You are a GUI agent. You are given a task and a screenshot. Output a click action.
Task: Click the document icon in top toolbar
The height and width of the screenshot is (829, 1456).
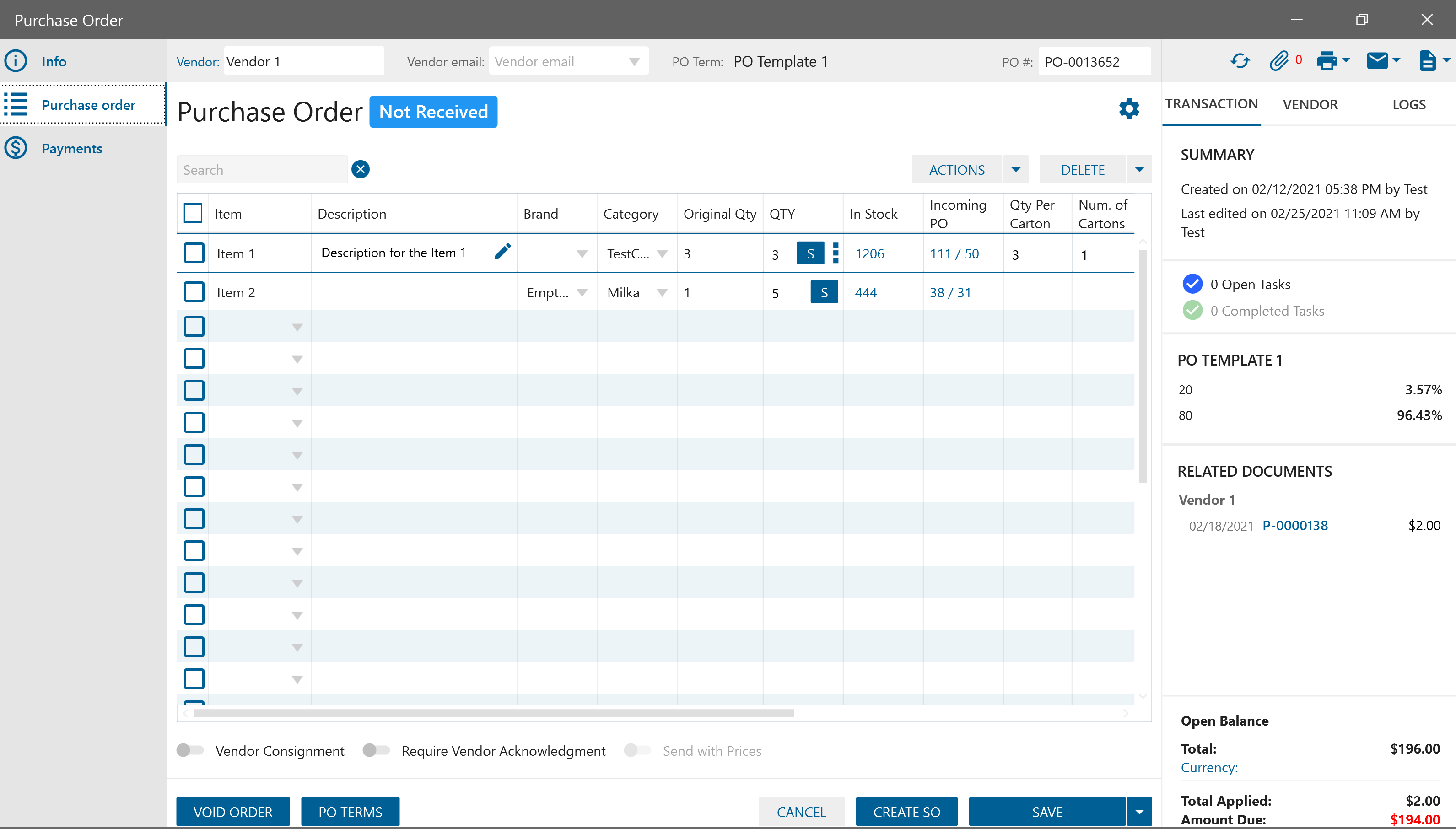[1427, 61]
